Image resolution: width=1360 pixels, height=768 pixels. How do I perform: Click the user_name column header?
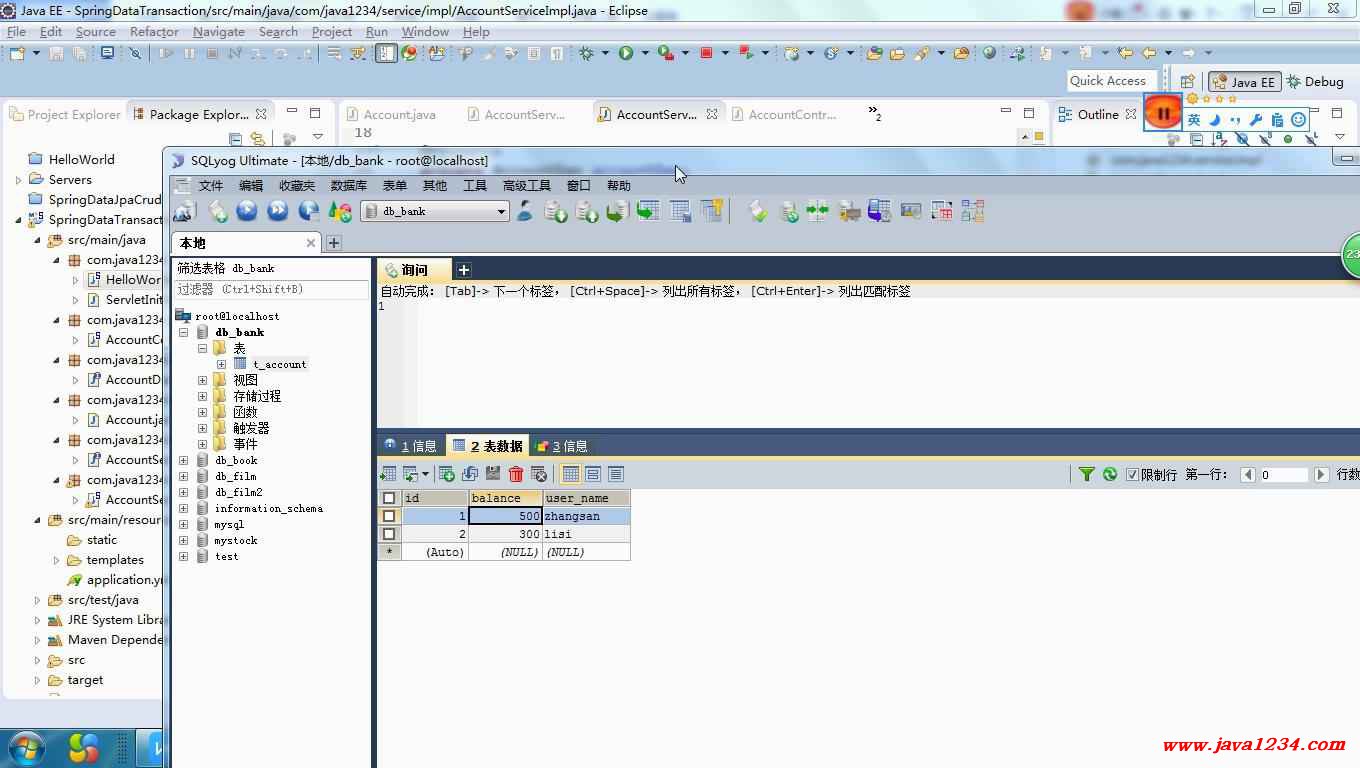click(x=586, y=498)
